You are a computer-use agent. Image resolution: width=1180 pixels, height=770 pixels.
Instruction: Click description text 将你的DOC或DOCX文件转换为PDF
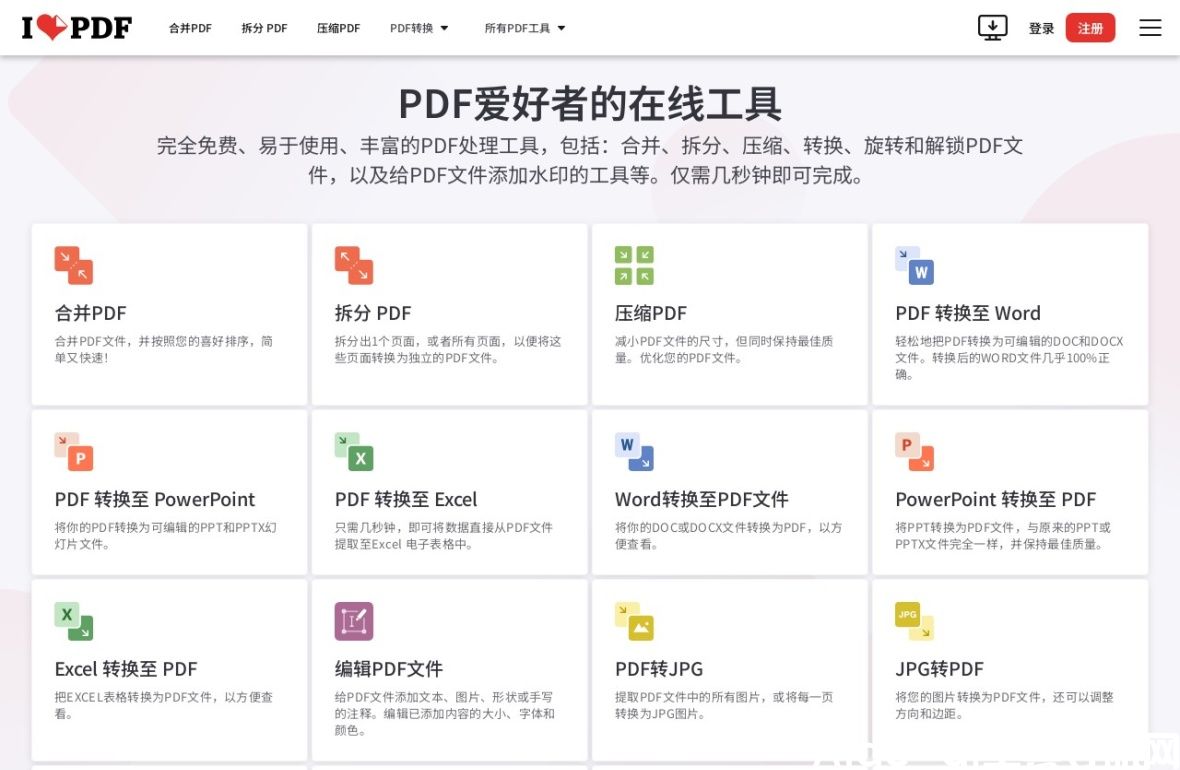pyautogui.click(x=728, y=535)
